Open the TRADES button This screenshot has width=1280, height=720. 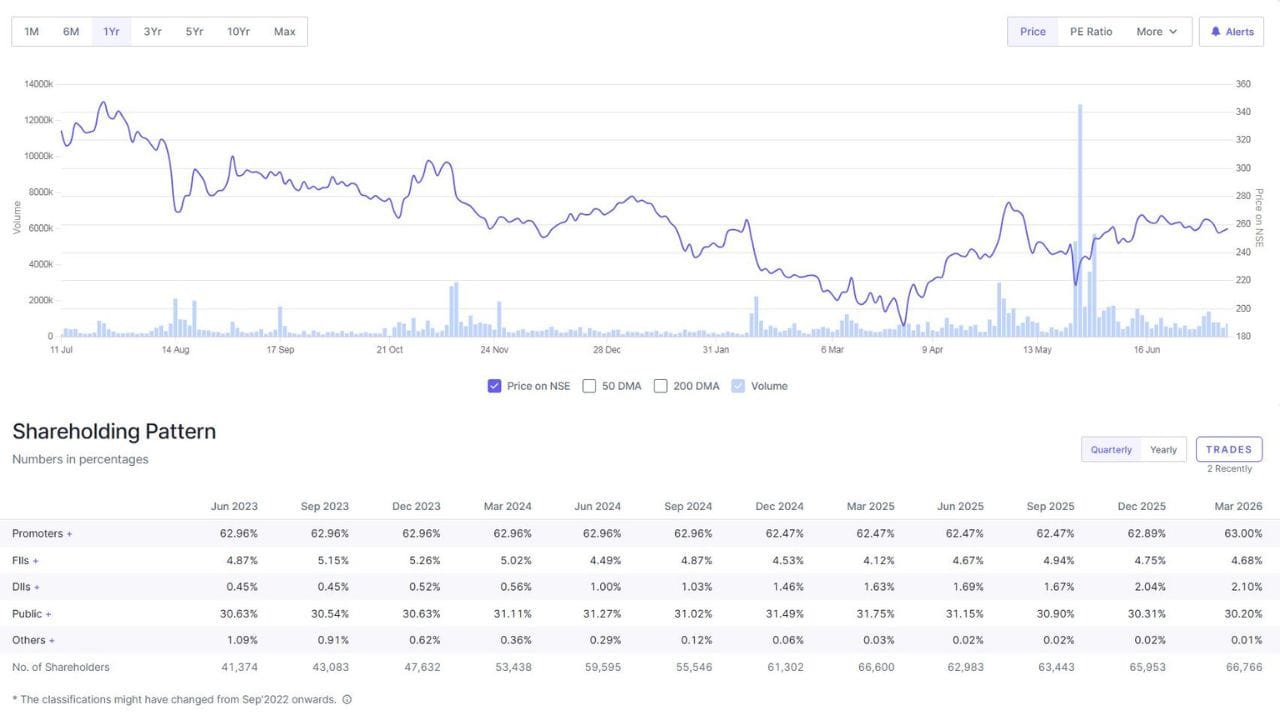click(x=1229, y=450)
